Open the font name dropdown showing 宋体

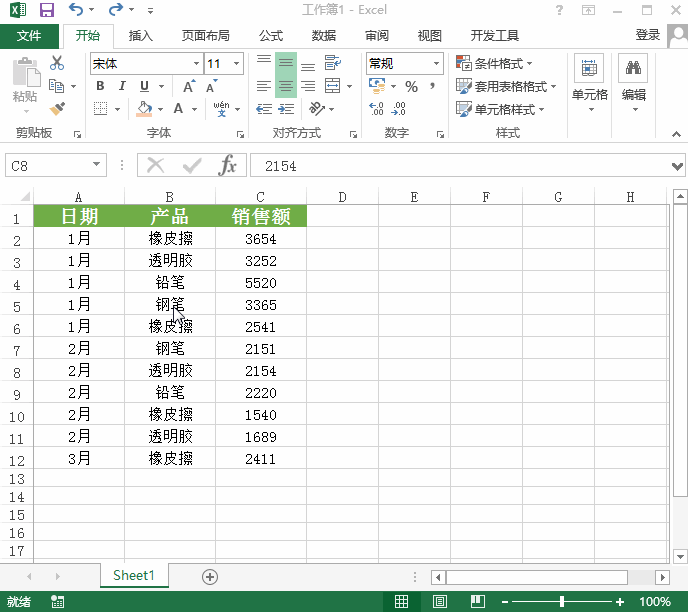pyautogui.click(x=196, y=63)
